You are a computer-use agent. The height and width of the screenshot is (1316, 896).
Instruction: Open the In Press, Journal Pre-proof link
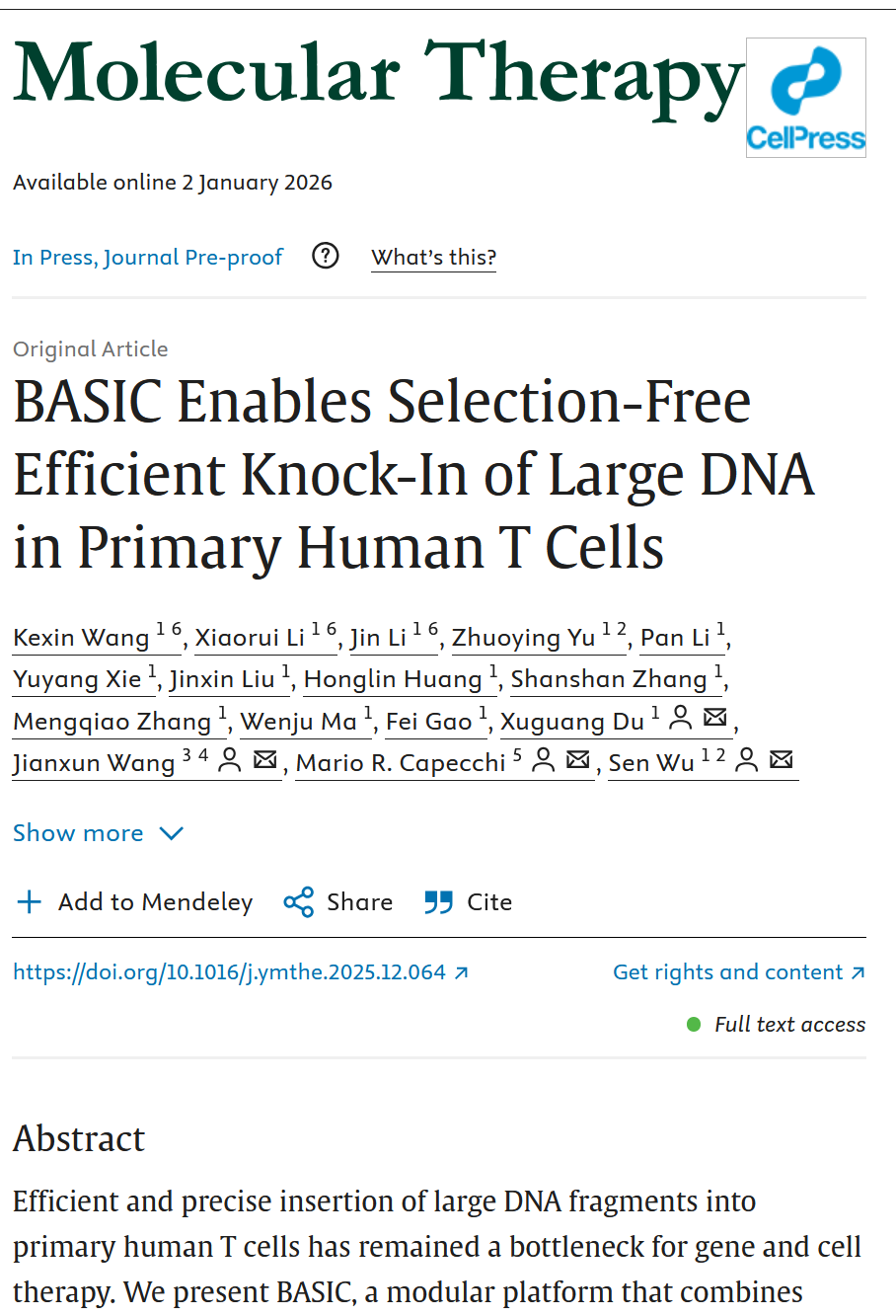tap(148, 258)
